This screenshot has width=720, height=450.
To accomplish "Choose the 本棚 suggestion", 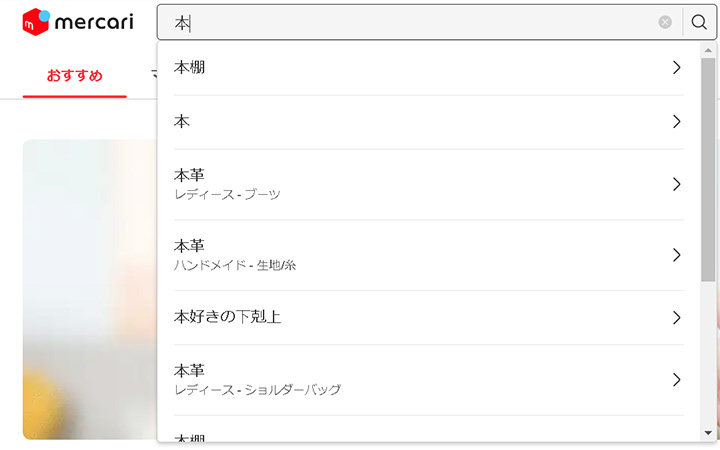I will 190,68.
